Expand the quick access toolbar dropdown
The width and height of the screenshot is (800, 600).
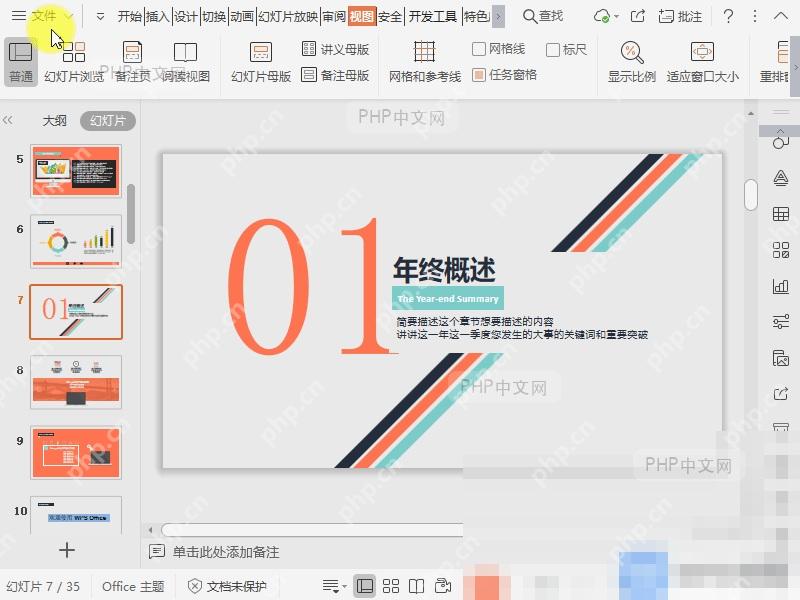(101, 17)
